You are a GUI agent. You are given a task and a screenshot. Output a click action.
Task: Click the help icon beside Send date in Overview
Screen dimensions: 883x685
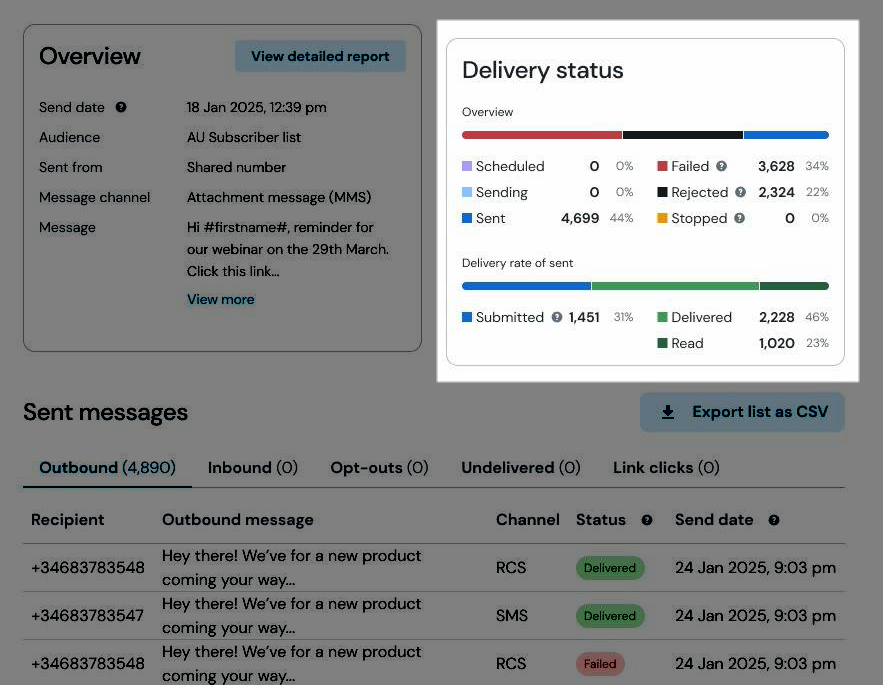(121, 107)
